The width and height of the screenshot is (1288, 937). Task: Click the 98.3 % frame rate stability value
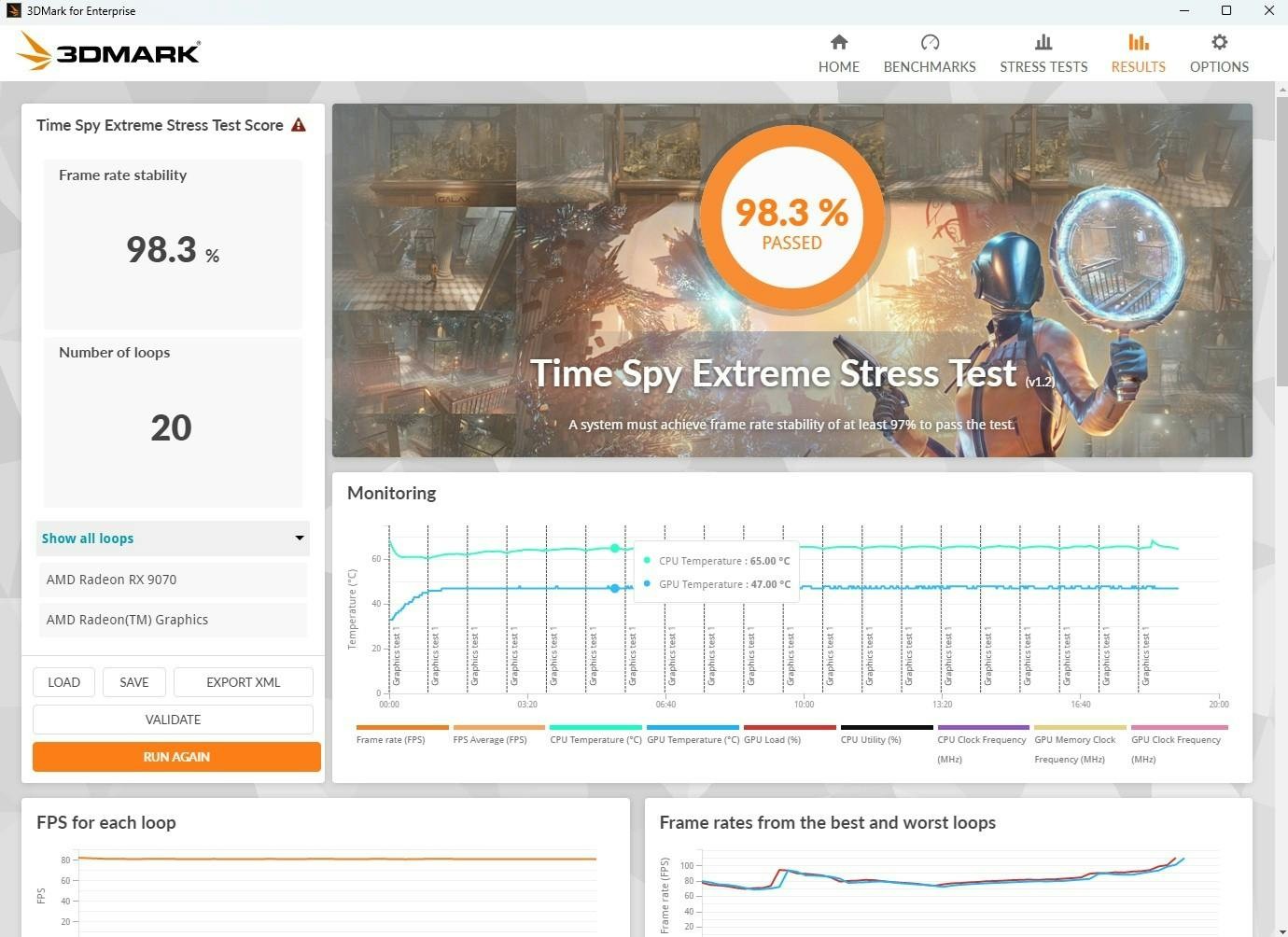(173, 250)
